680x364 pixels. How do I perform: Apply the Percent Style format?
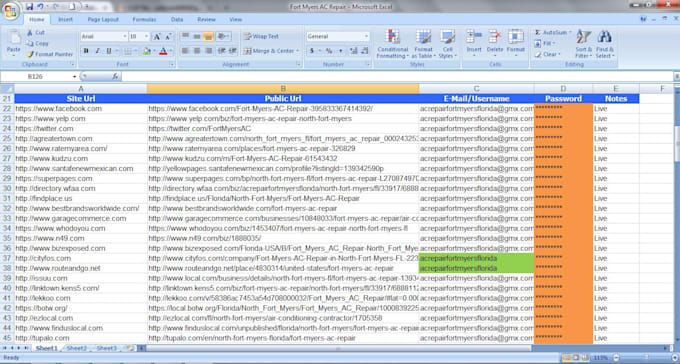pos(329,51)
